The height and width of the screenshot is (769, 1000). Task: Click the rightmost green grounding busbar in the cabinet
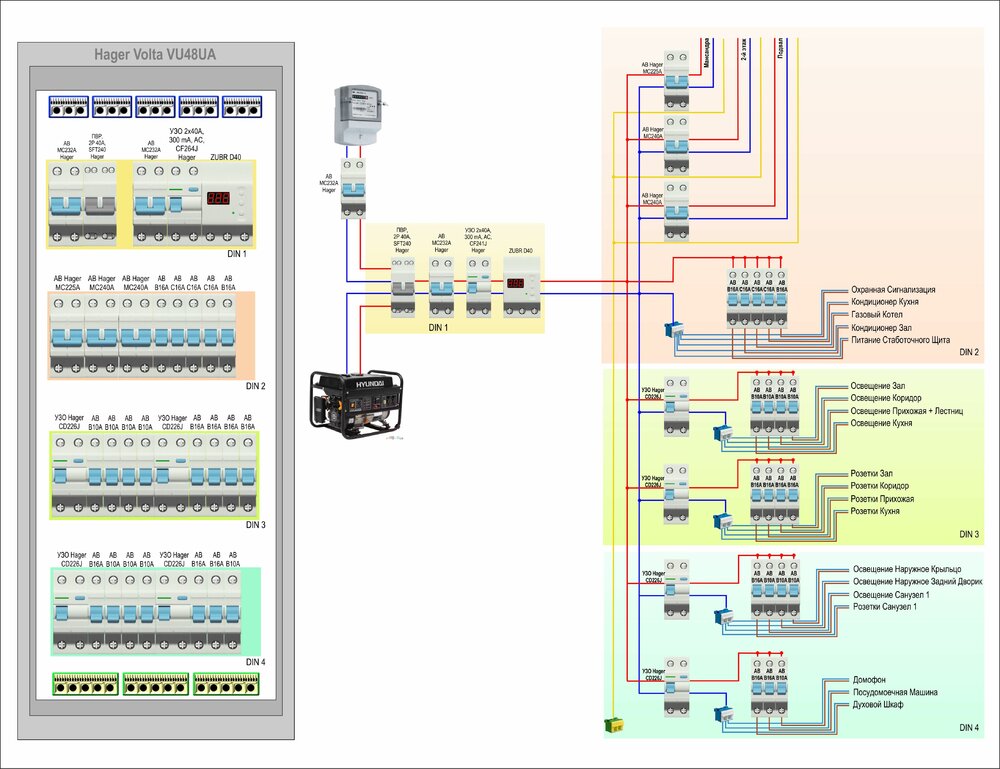[226, 684]
